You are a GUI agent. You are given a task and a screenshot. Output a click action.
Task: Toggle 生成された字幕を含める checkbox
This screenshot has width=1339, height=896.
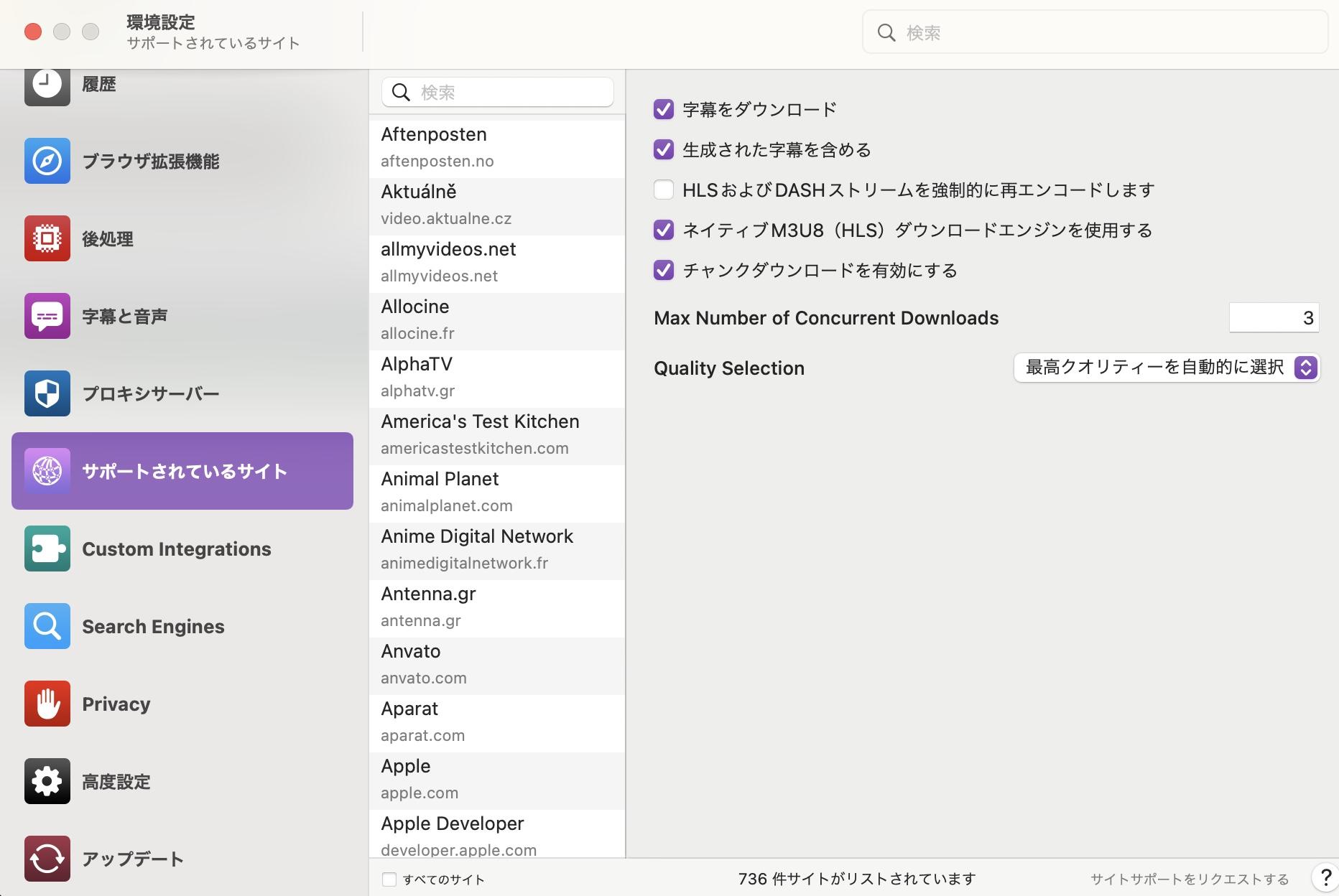click(664, 149)
